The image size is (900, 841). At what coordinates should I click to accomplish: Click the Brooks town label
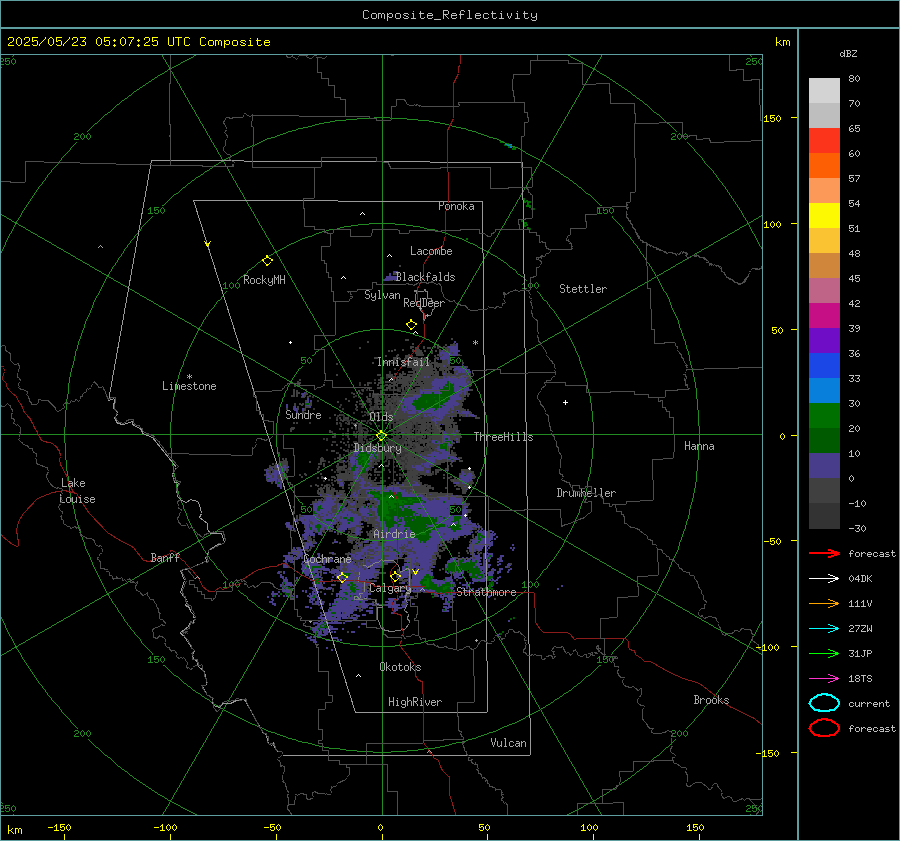[711, 700]
